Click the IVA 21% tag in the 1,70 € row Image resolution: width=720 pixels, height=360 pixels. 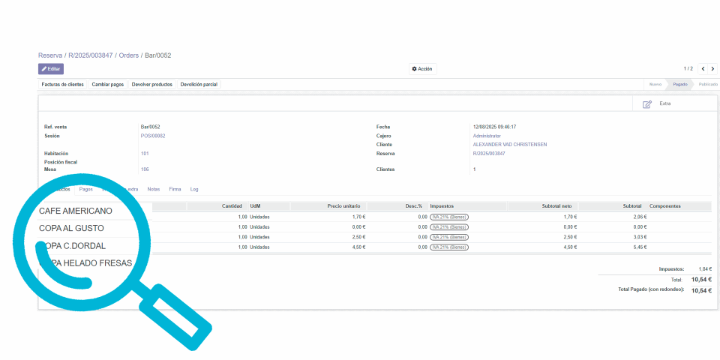click(x=449, y=217)
